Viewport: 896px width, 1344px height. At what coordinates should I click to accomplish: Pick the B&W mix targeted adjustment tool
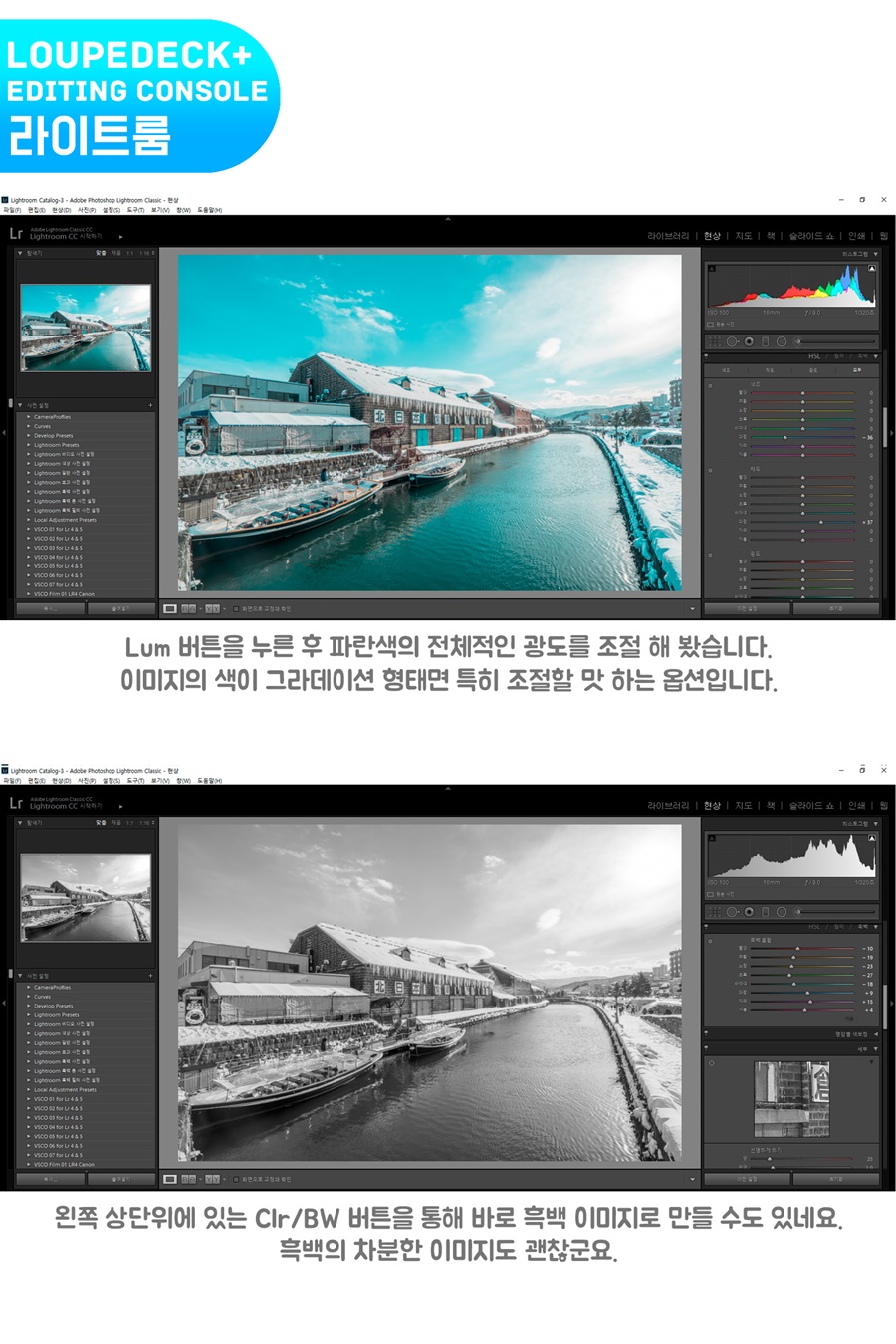click(x=710, y=940)
